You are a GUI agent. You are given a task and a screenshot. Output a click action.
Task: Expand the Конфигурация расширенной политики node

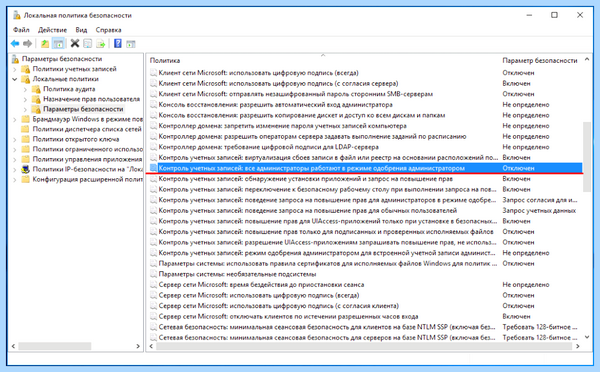coord(15,179)
